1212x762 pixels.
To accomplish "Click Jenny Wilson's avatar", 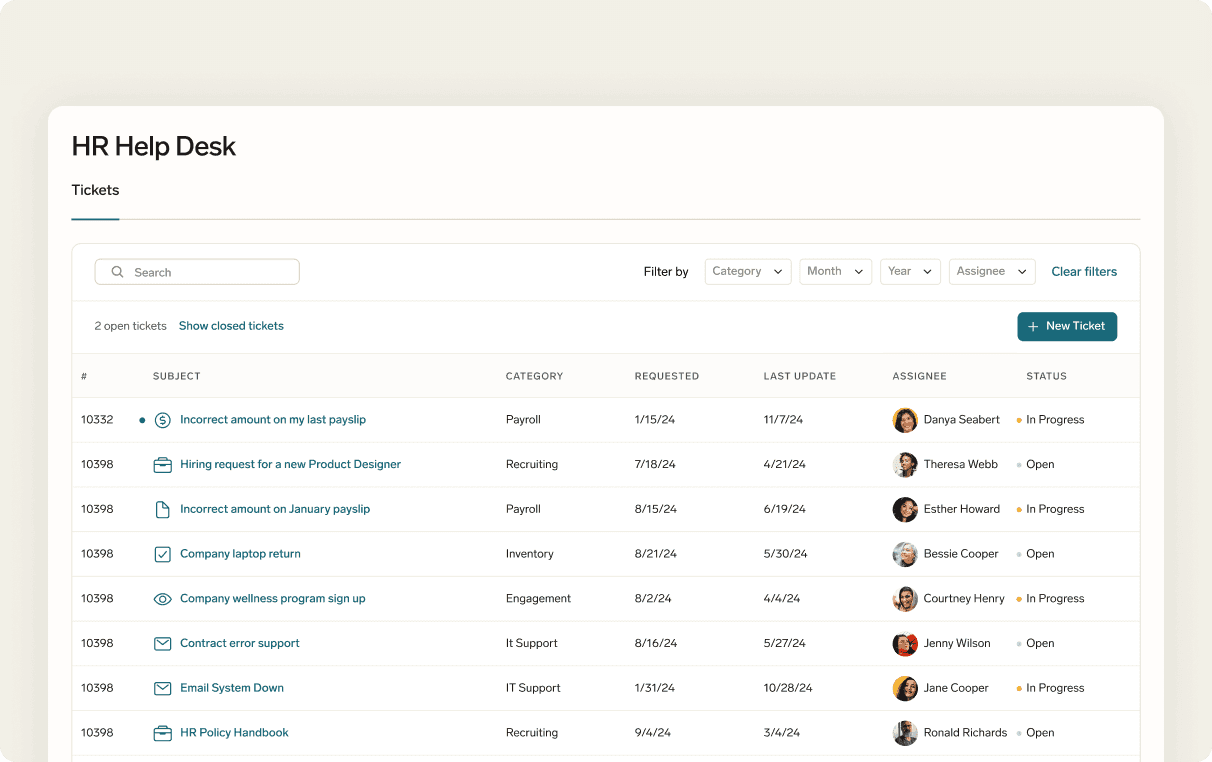I will tap(905, 644).
